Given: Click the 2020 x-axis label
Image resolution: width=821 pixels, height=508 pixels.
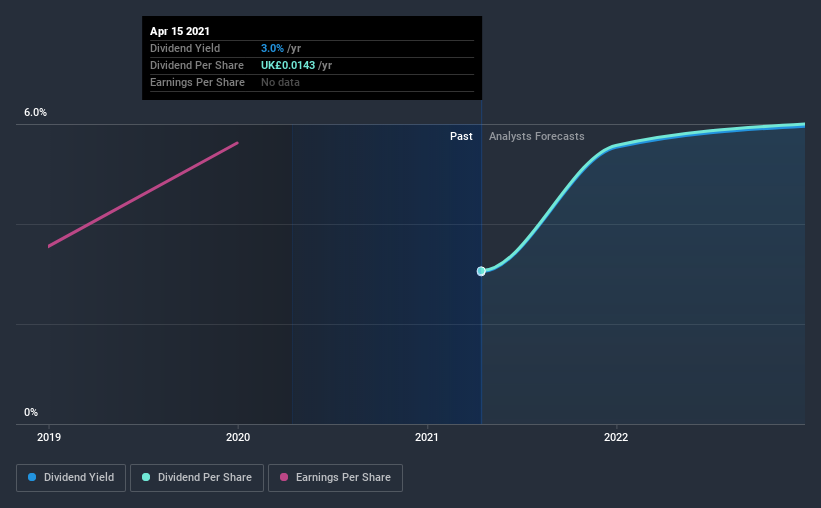Looking at the screenshot, I should 238,437.
